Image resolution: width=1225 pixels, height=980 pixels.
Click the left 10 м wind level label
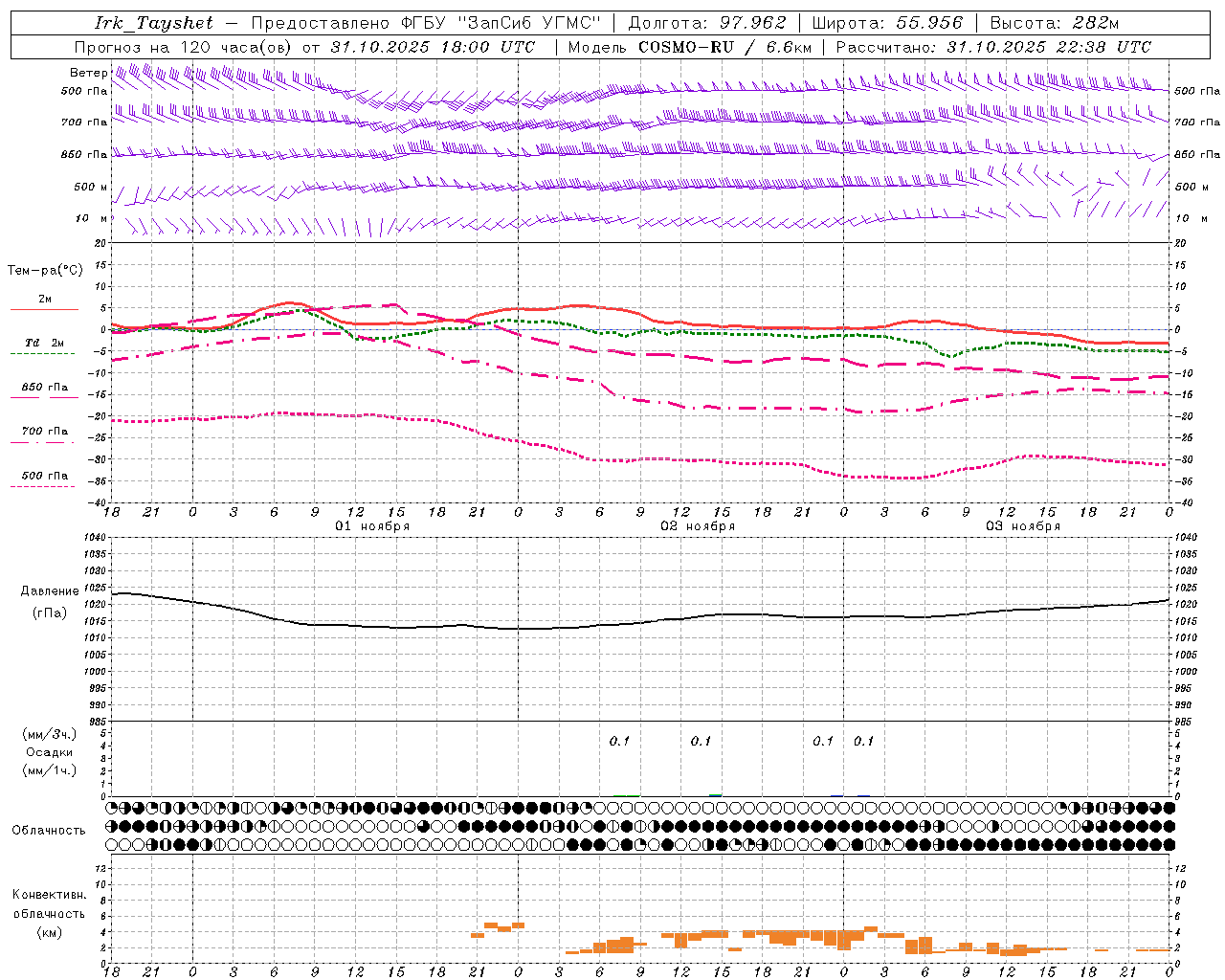92,218
